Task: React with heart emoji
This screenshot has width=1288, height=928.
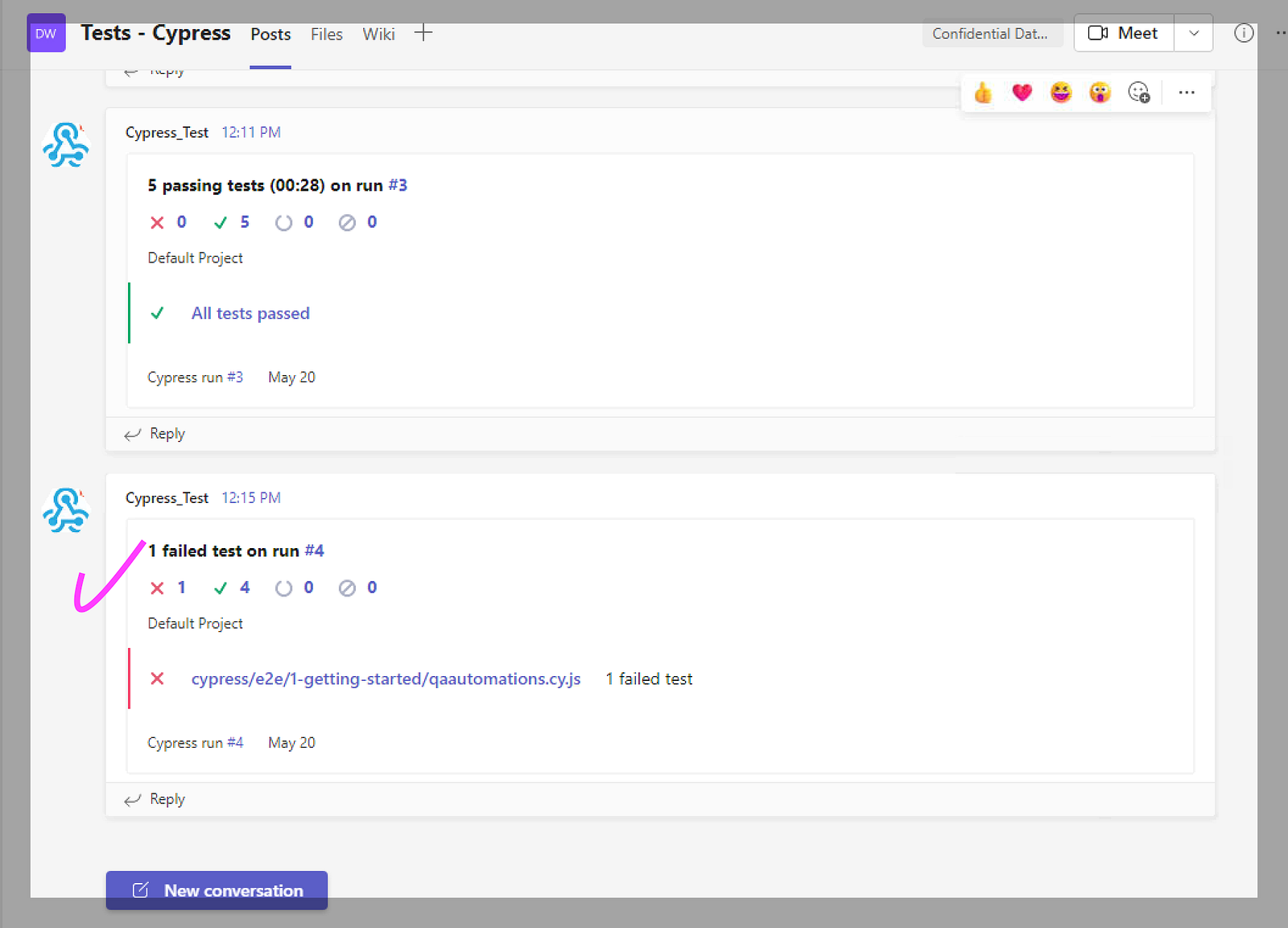Action: pos(1022,93)
